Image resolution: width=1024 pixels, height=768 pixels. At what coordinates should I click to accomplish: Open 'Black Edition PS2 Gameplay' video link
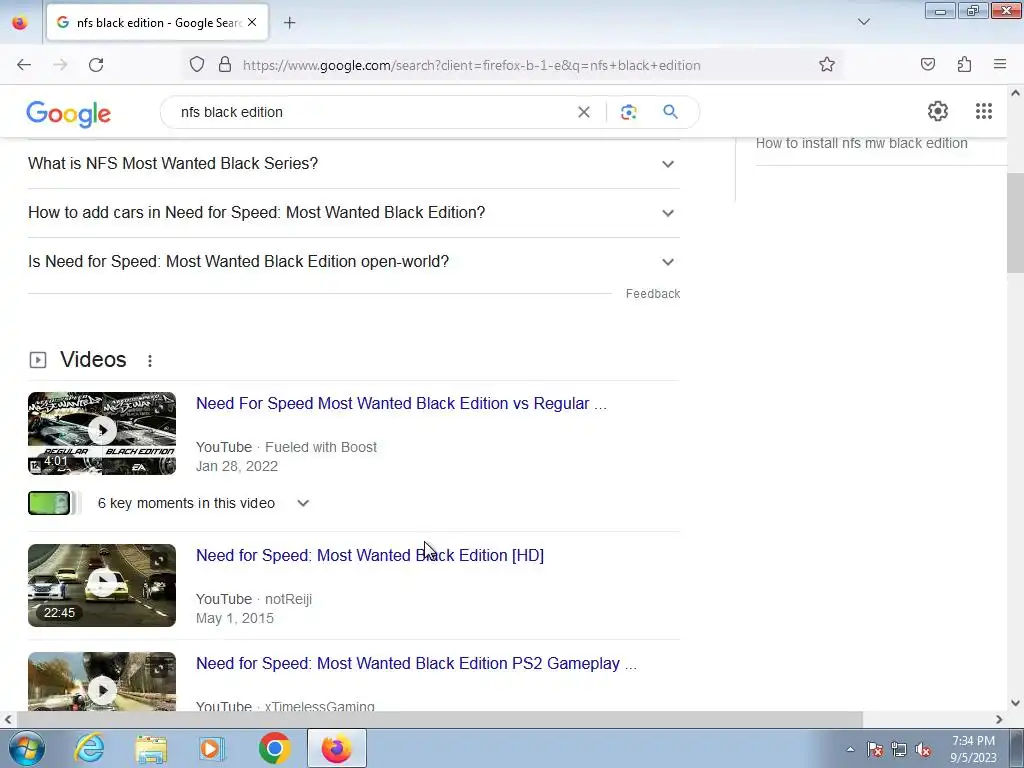tap(416, 664)
